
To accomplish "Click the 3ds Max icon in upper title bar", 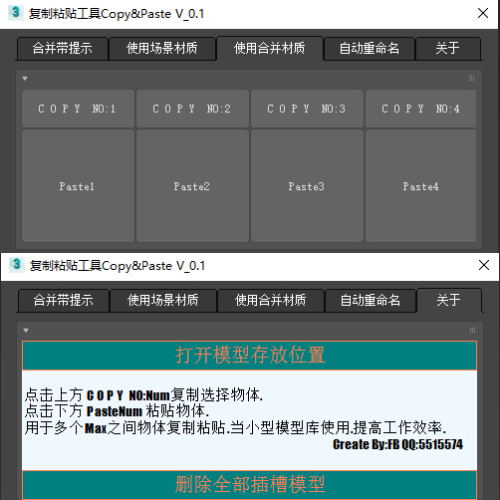I will (x=16, y=13).
